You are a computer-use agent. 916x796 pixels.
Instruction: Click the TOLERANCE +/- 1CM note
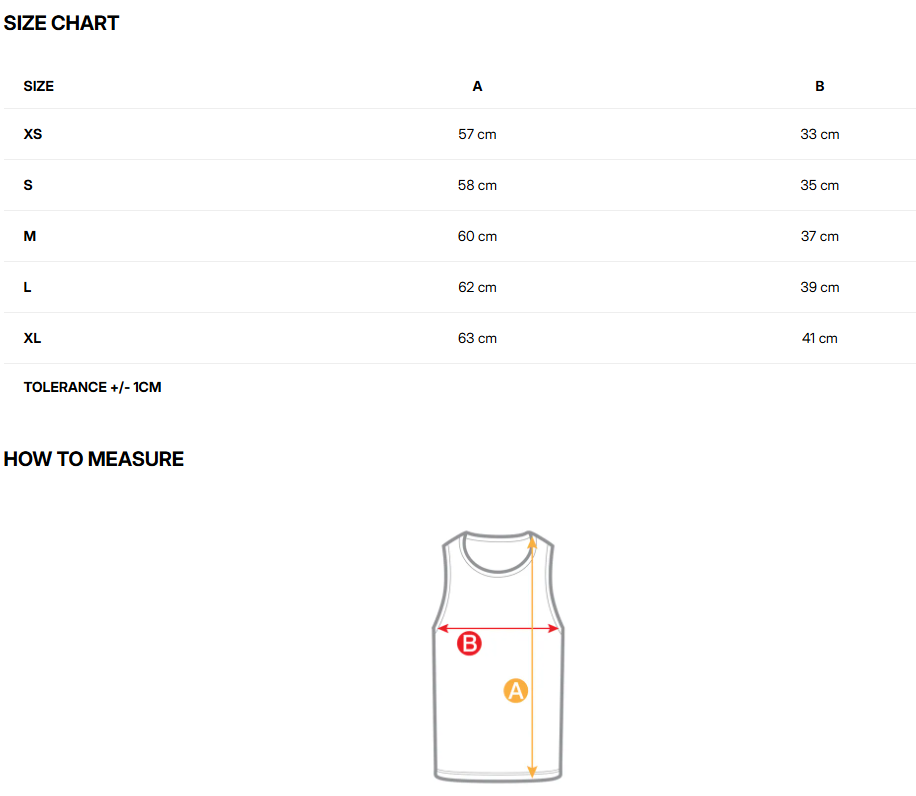point(92,387)
